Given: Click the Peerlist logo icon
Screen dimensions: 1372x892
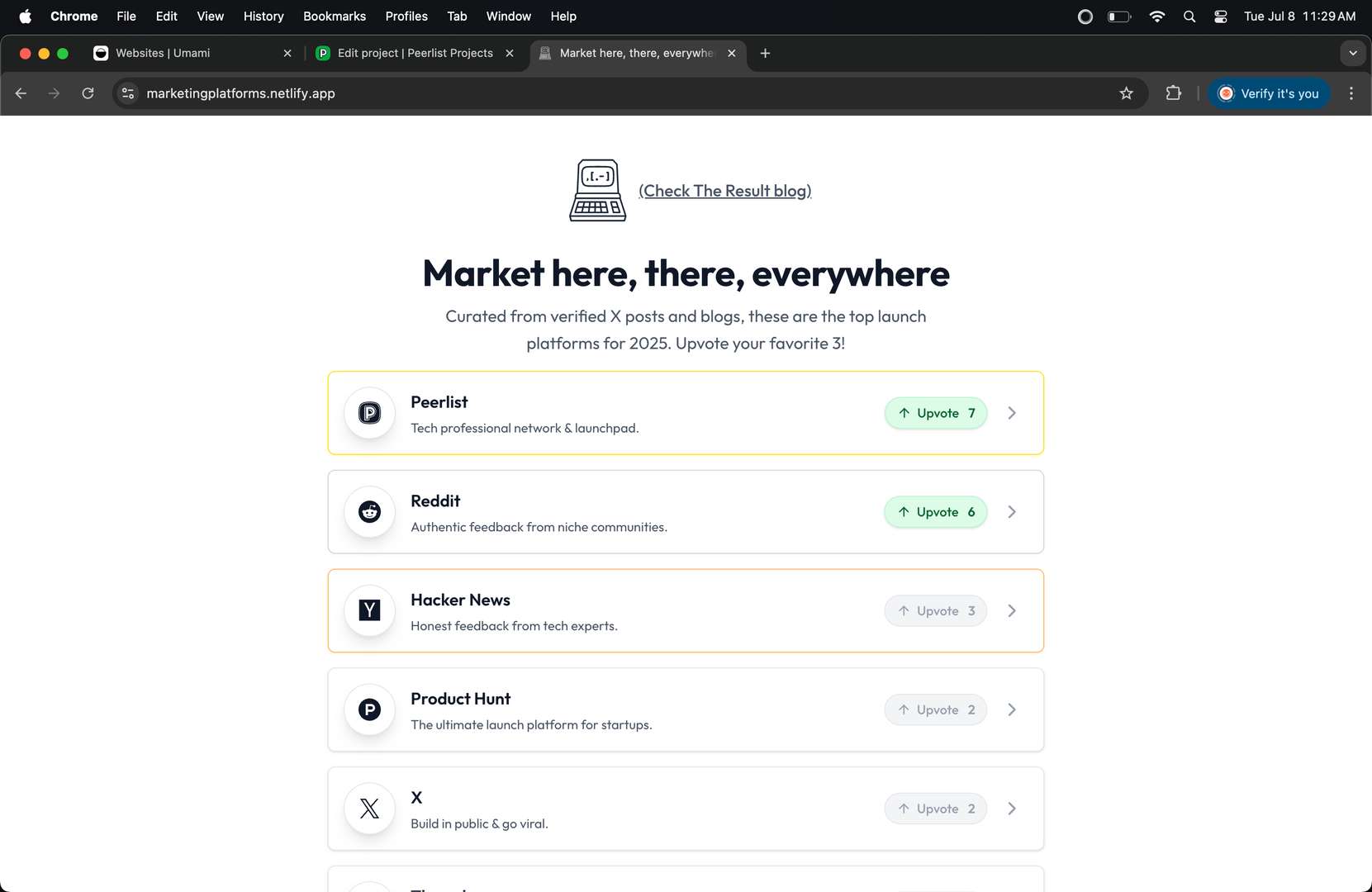Looking at the screenshot, I should click(369, 413).
